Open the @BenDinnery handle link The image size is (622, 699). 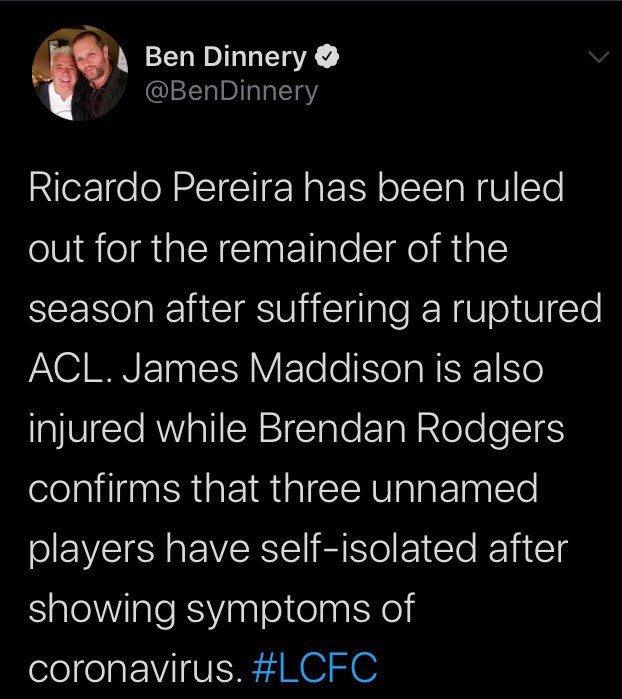click(x=231, y=92)
